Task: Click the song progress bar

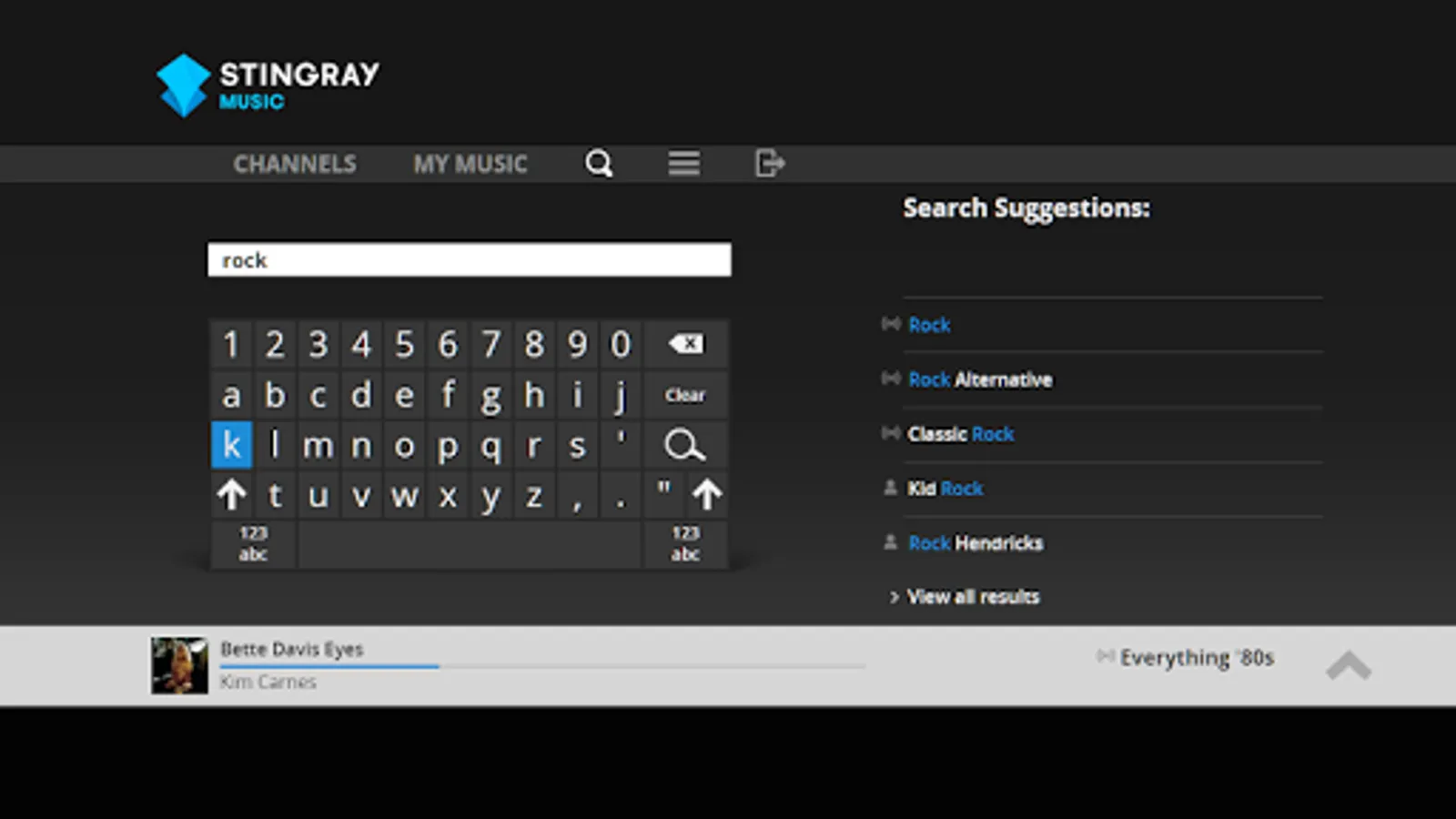Action: point(542,666)
